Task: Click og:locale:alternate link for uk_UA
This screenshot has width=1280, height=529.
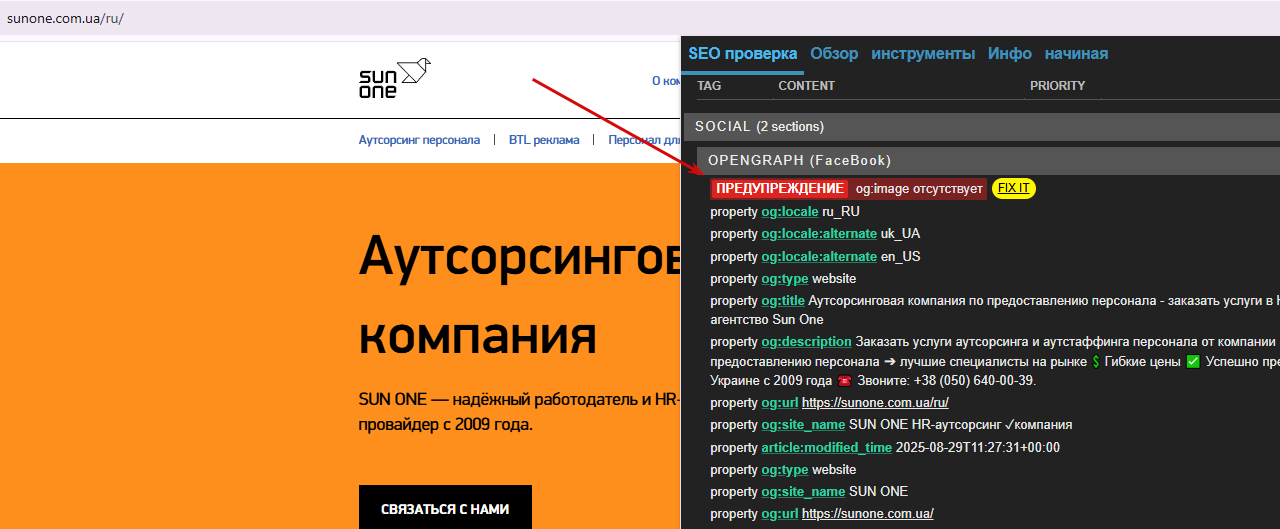Action: 819,234
